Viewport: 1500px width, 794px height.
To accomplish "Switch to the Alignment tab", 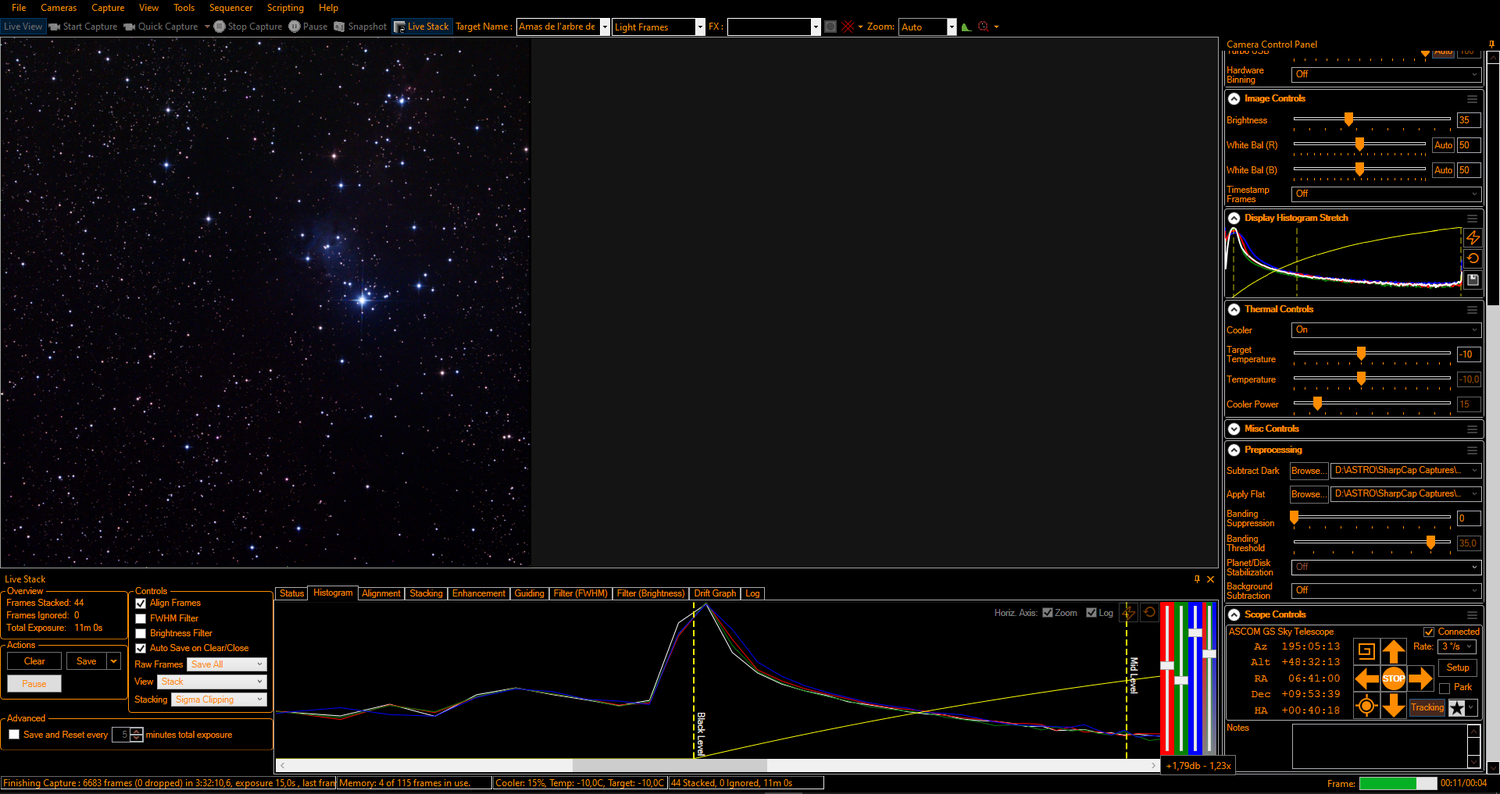I will click(x=381, y=593).
